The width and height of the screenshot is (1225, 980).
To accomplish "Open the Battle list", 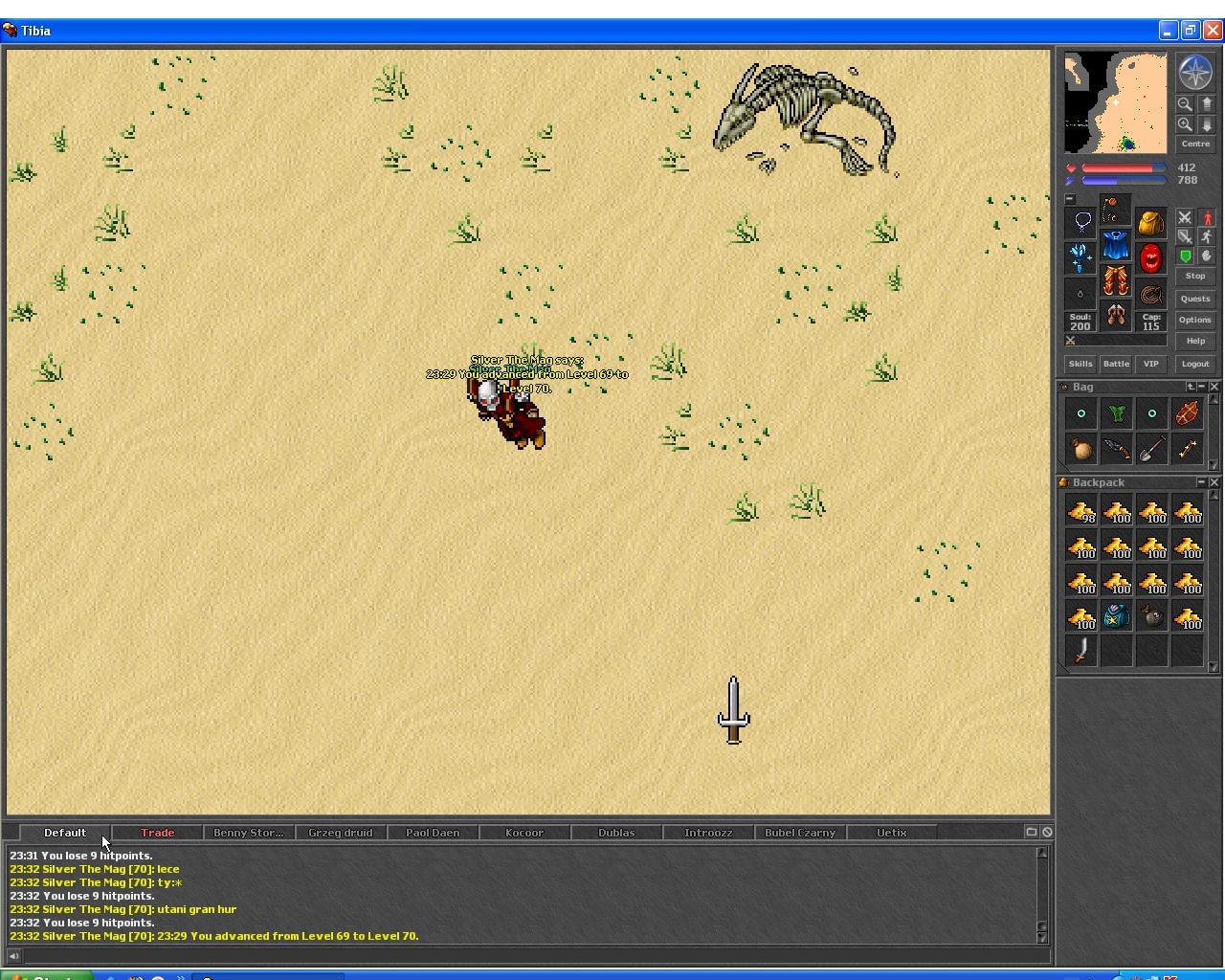I will click(1116, 364).
